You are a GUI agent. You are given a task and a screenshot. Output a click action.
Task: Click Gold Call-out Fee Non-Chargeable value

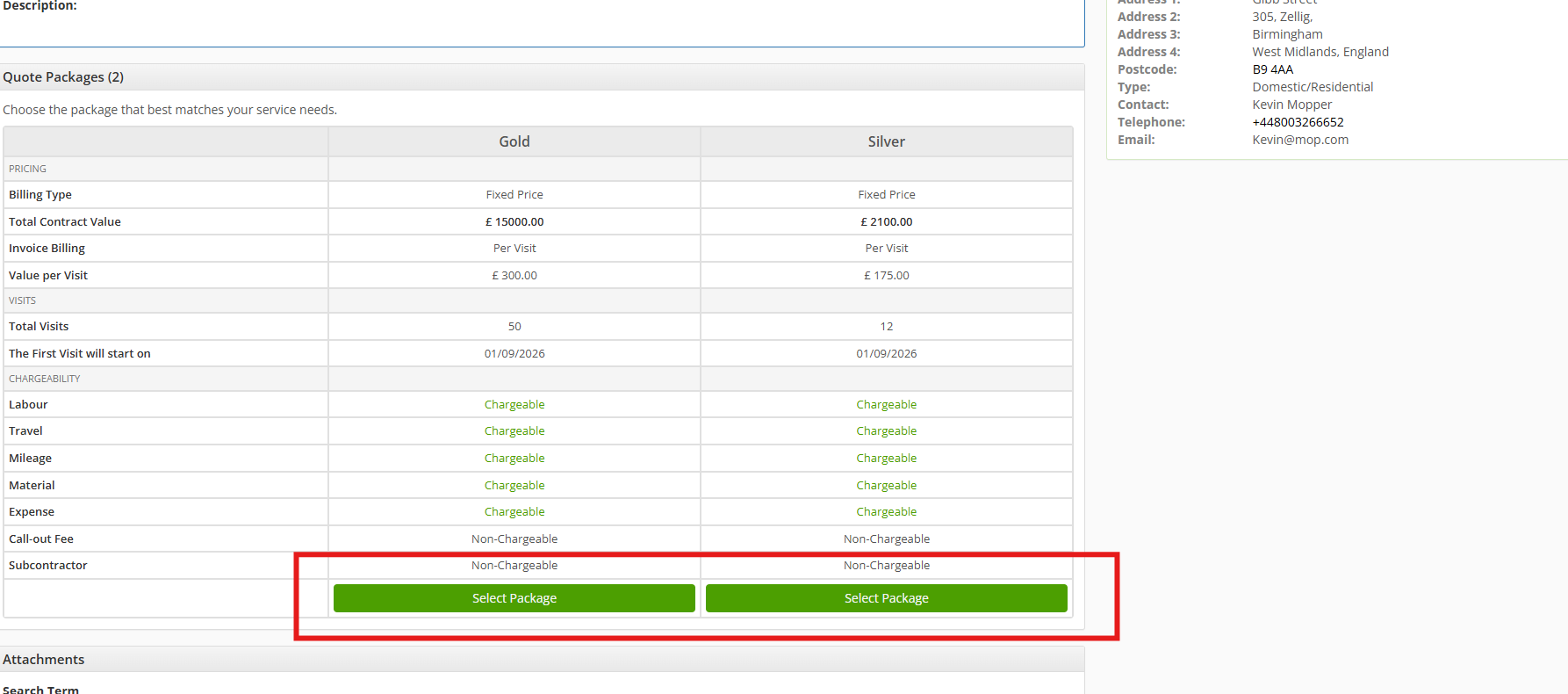[514, 539]
